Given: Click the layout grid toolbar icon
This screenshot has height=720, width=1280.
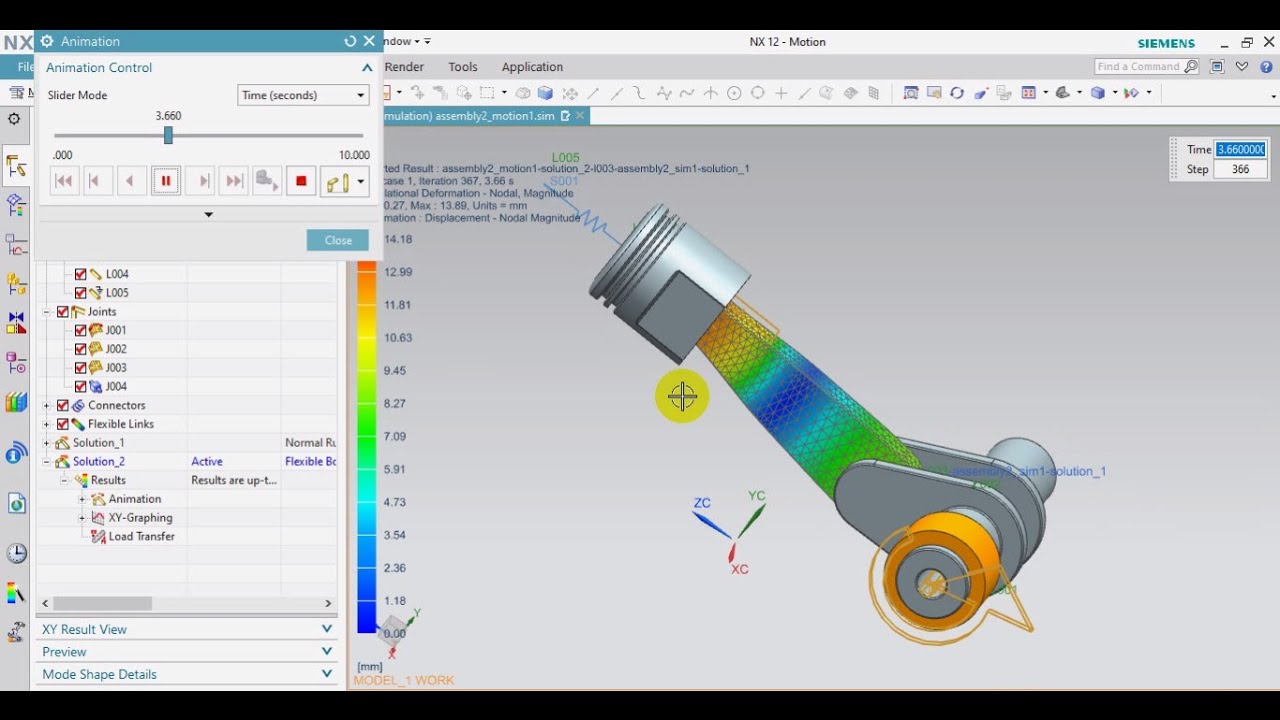Looking at the screenshot, I should [1028, 93].
